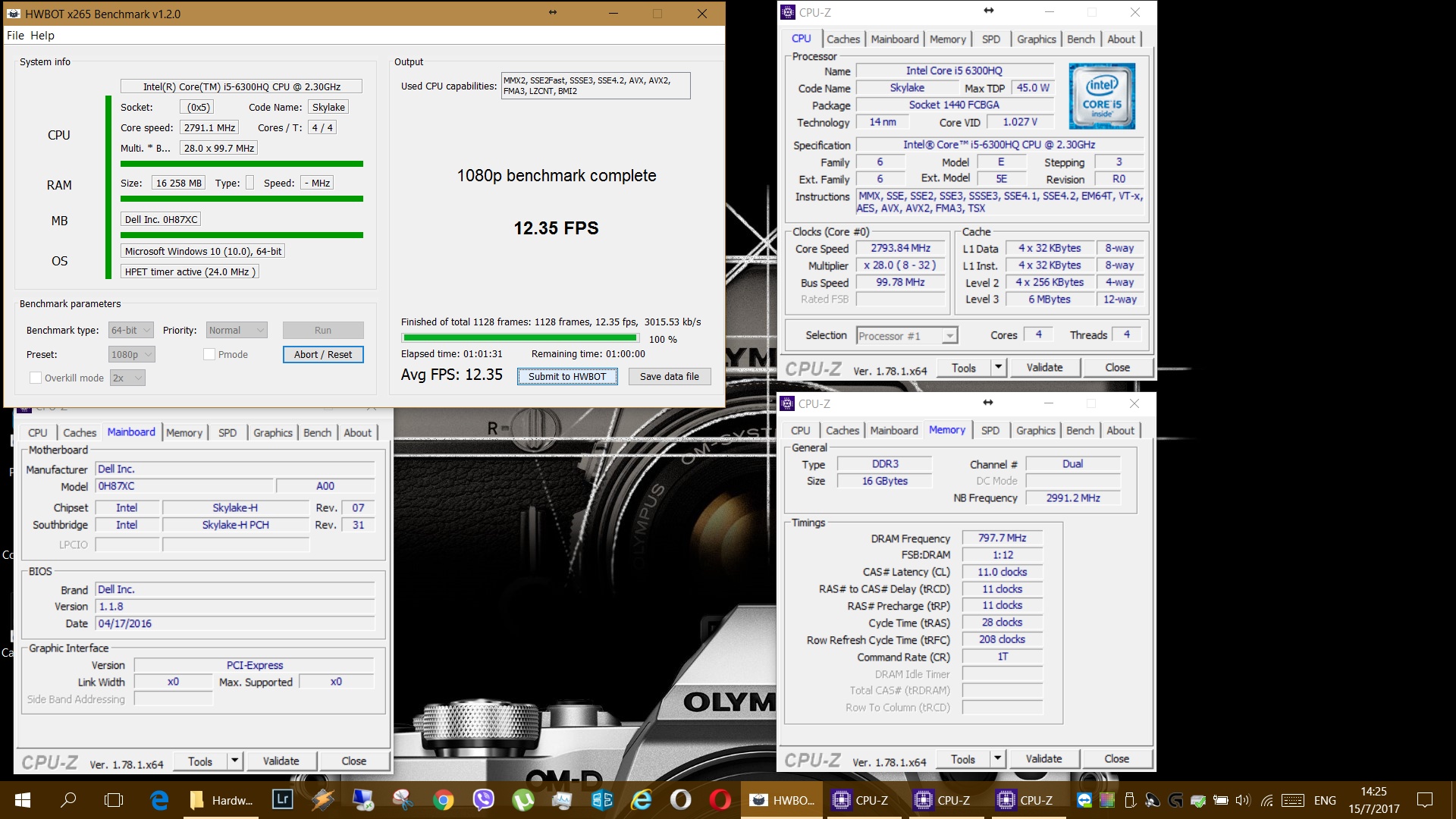Switch to Graphics tab in the Mainboard CPU-Z window
Screen dimensions: 1456x819
[273, 432]
